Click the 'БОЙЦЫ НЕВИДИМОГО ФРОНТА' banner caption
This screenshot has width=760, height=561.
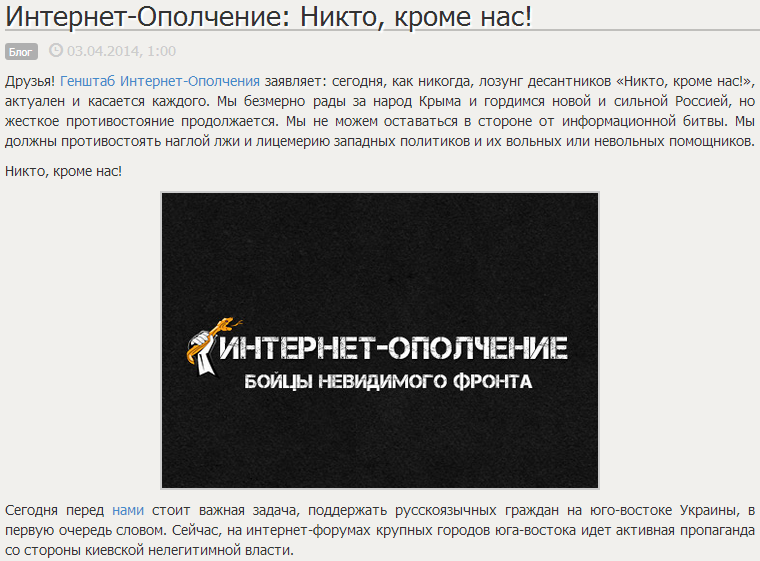point(388,382)
